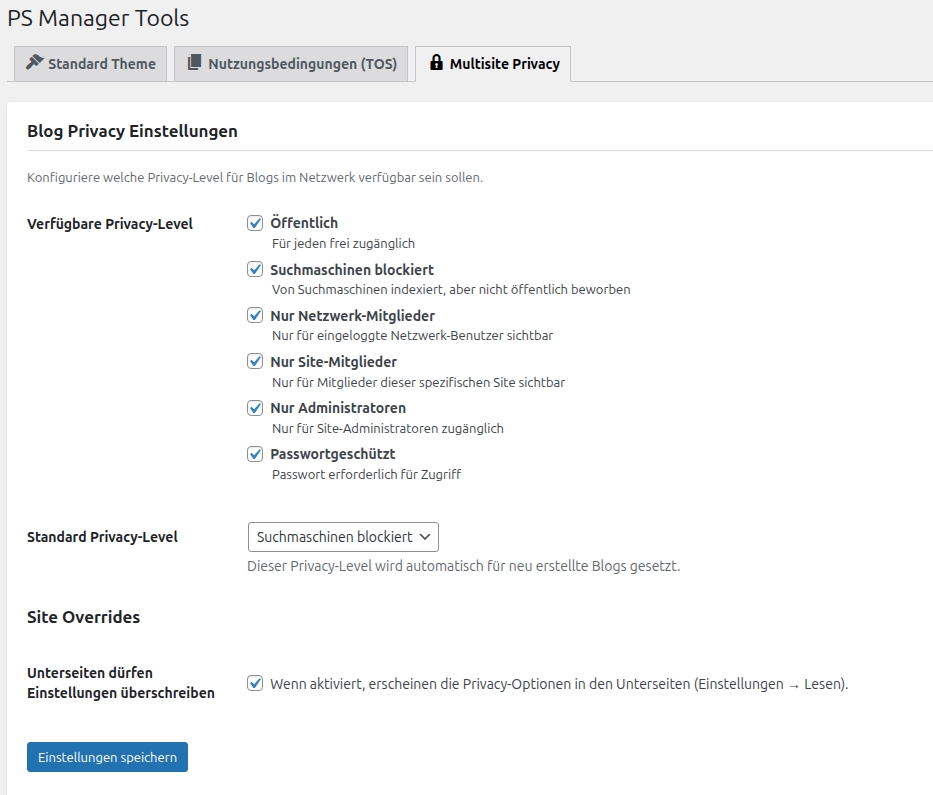Uncheck the Nur Administratoren checkbox

[255, 407]
